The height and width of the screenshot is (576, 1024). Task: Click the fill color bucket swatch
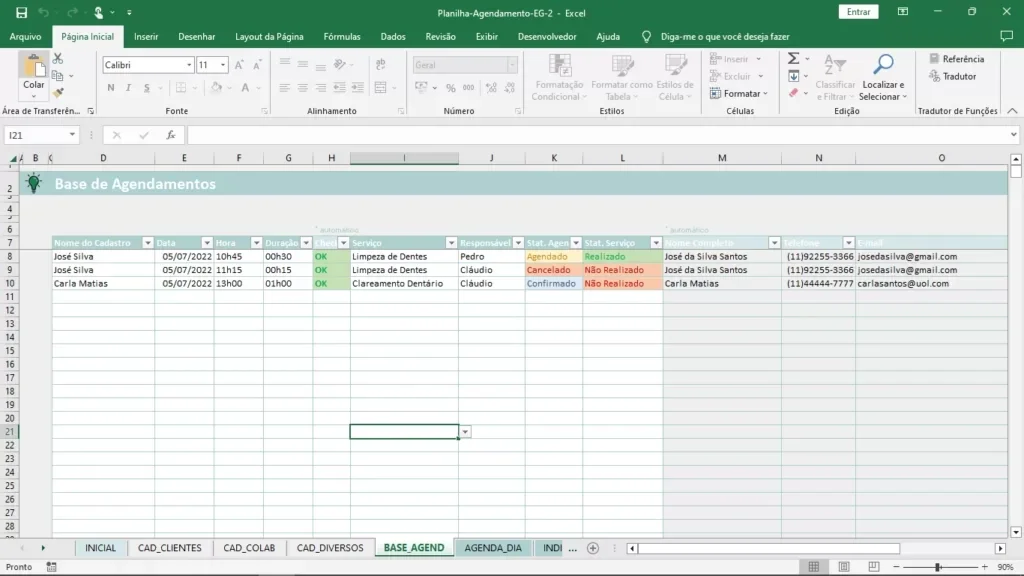(x=216, y=88)
